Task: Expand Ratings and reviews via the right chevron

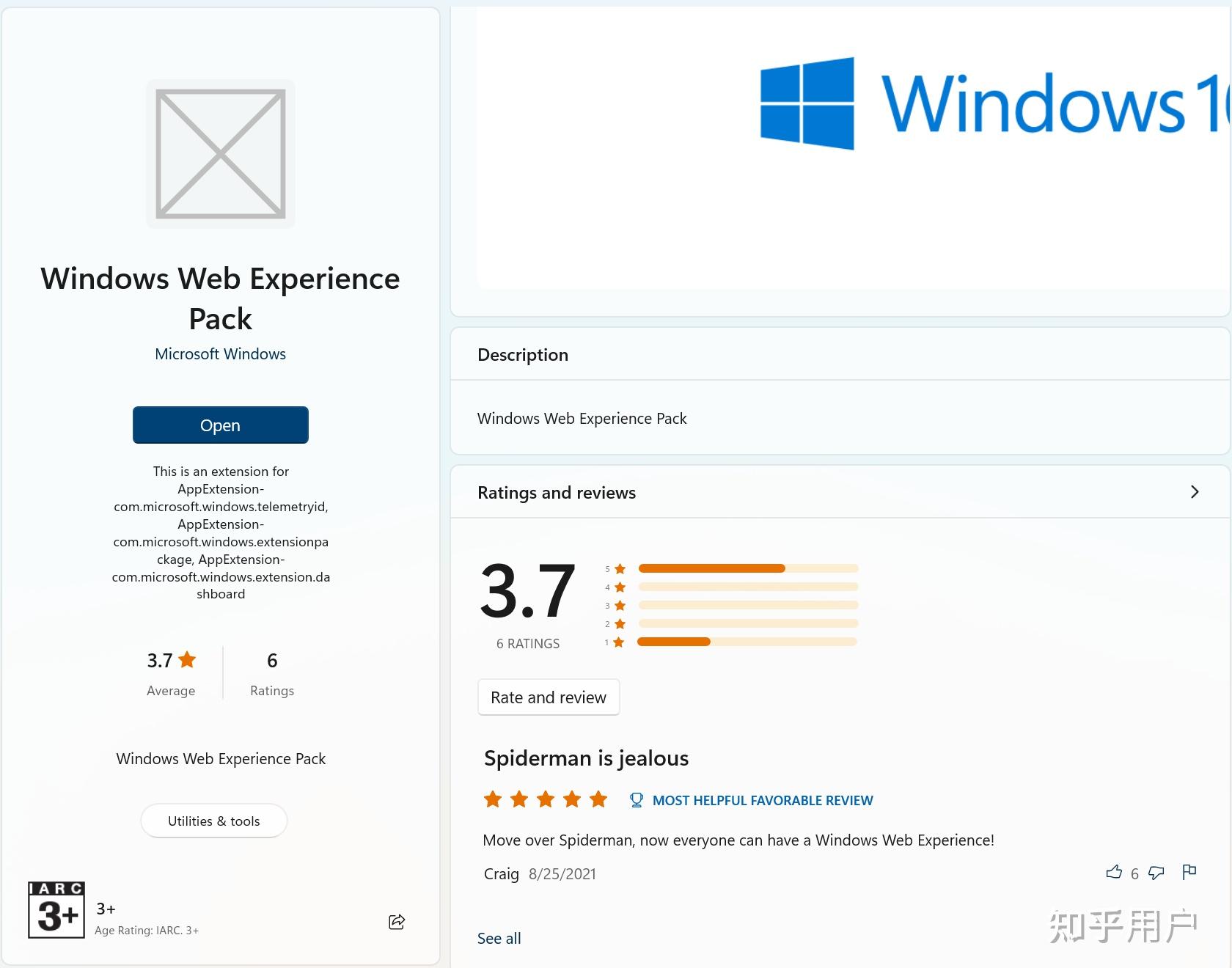Action: 1195,492
